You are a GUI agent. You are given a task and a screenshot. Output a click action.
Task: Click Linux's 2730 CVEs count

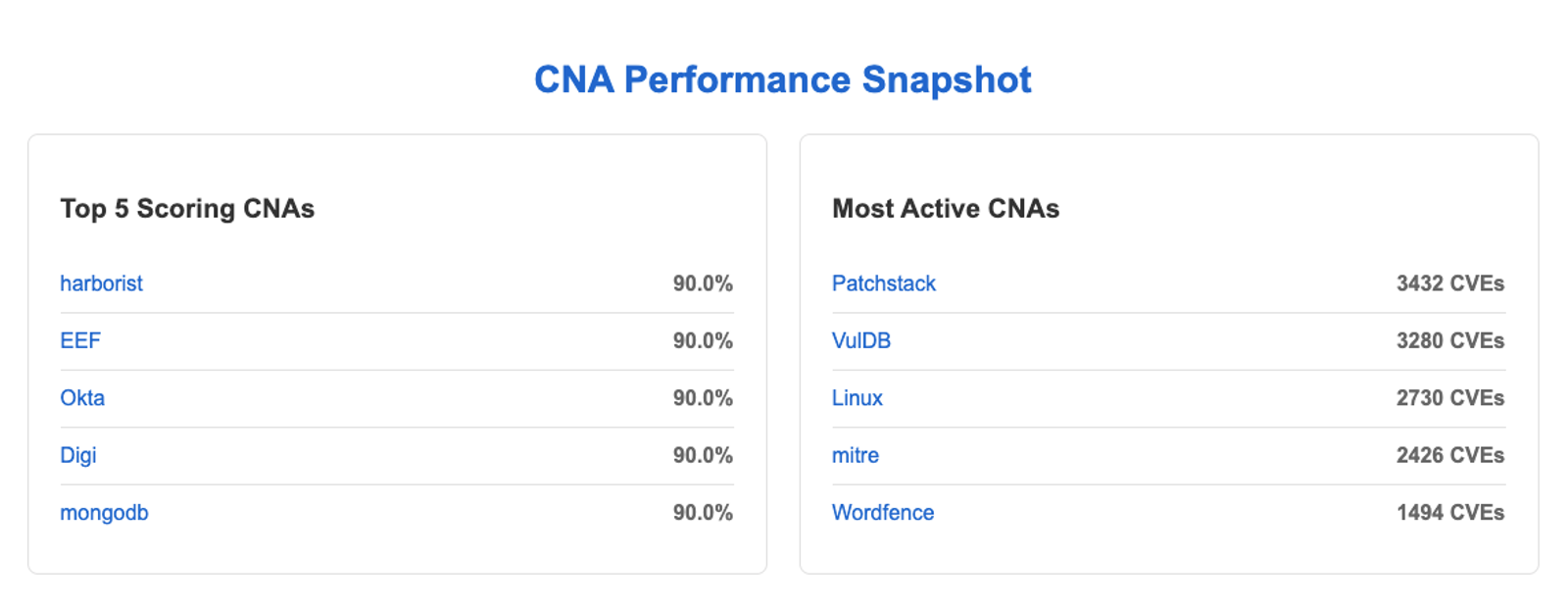(1450, 398)
